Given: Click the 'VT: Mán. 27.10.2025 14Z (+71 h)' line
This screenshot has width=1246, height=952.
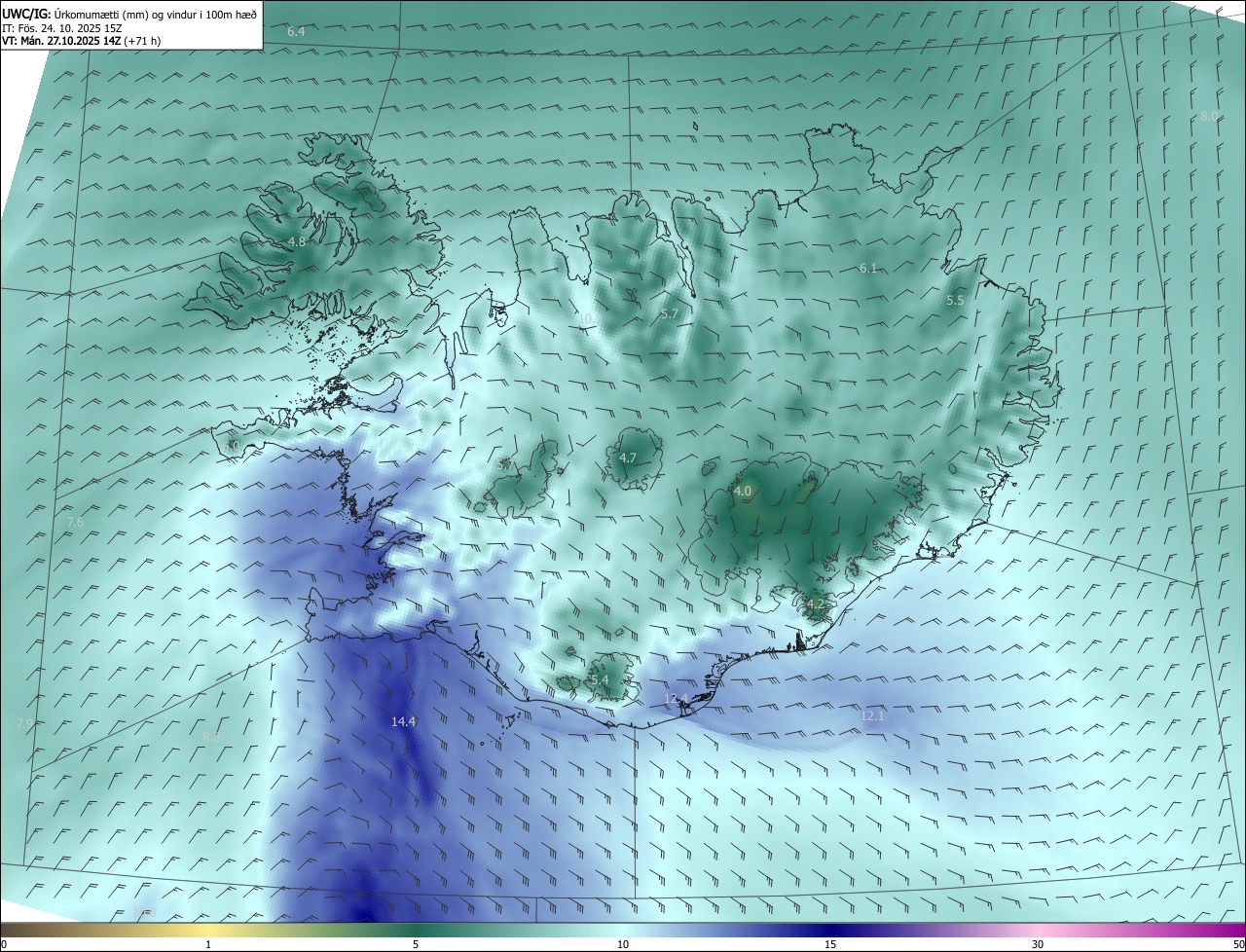Looking at the screenshot, I should tap(82, 41).
